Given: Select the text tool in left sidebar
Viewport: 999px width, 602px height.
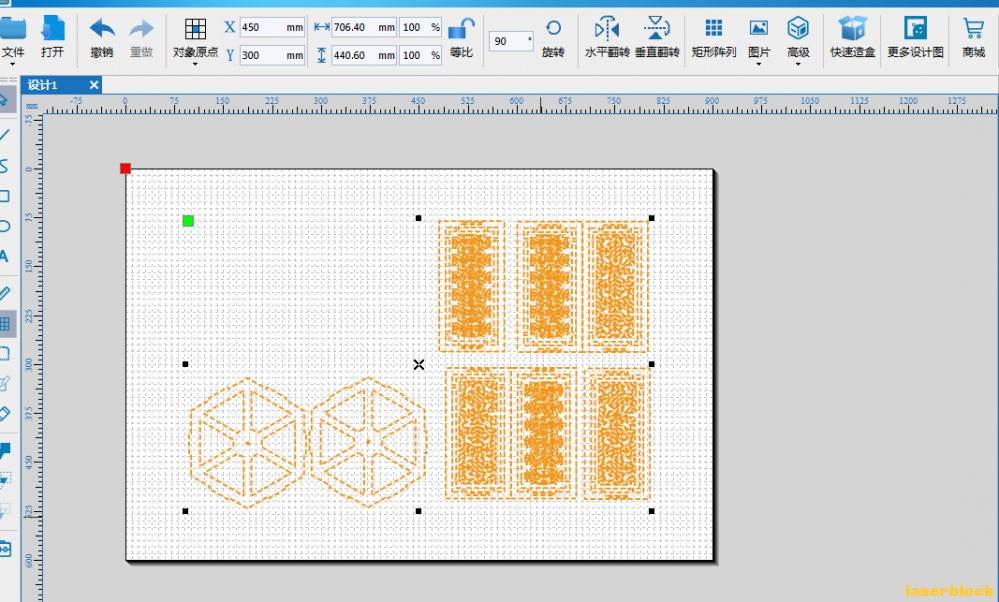Looking at the screenshot, I should point(4,257).
